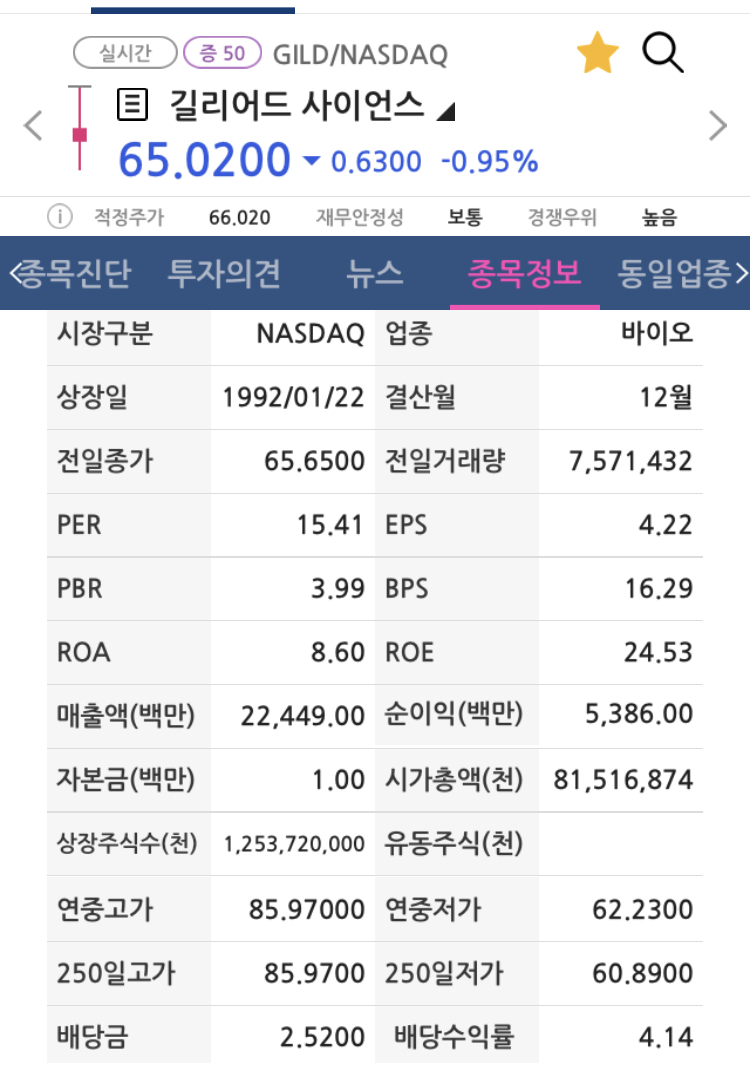Click the 결산월 value 12월
The height and width of the screenshot is (1065, 750).
666,397
